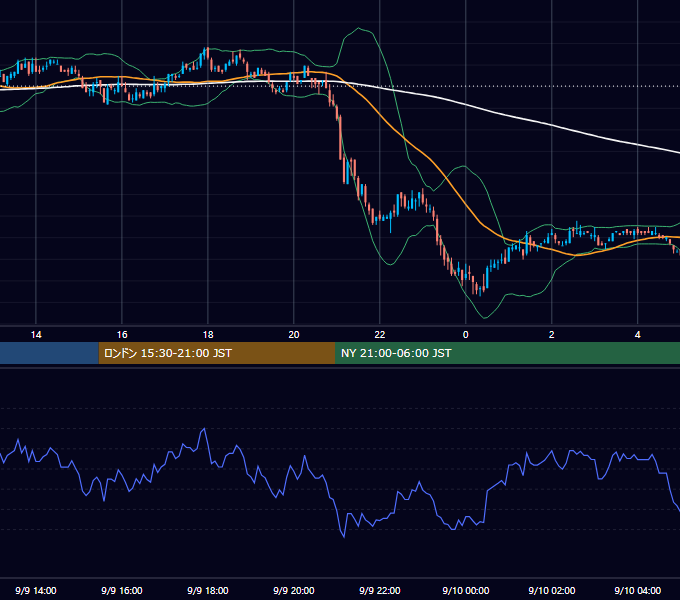Image resolution: width=680 pixels, height=600 pixels.
Task: Click the 9/10 00:00 date label
Action: point(465,590)
